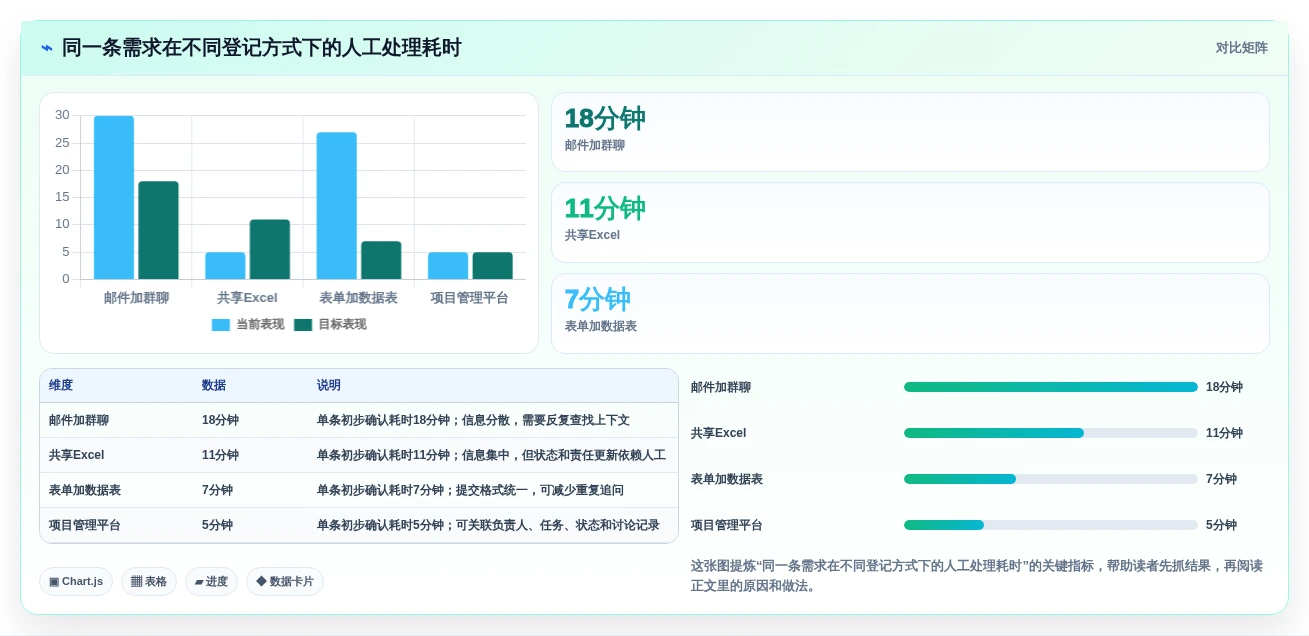Click the 数据卡片 tag chip
Viewport: 1309px width, 636px height.
click(285, 582)
